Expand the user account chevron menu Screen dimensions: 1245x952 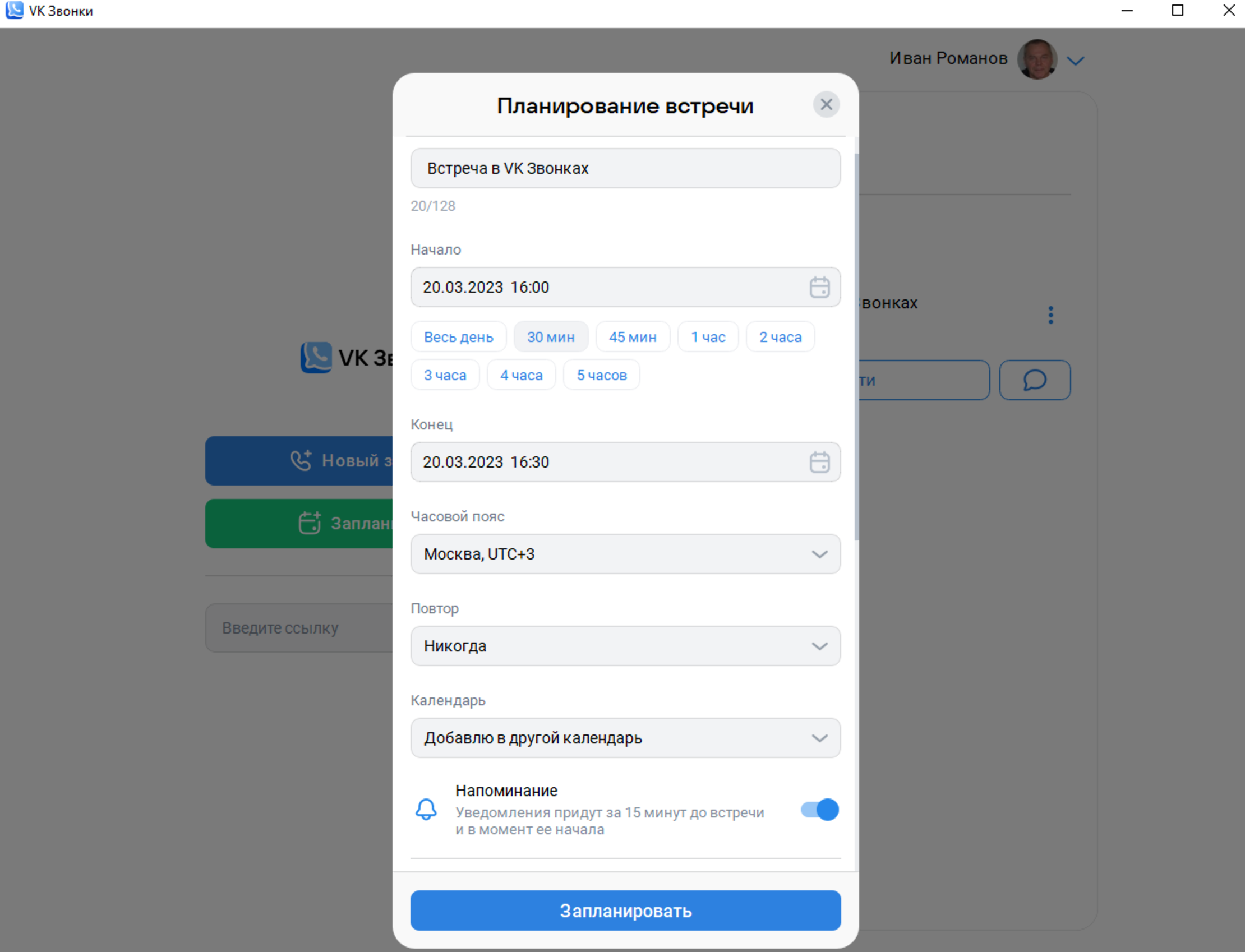(x=1075, y=61)
